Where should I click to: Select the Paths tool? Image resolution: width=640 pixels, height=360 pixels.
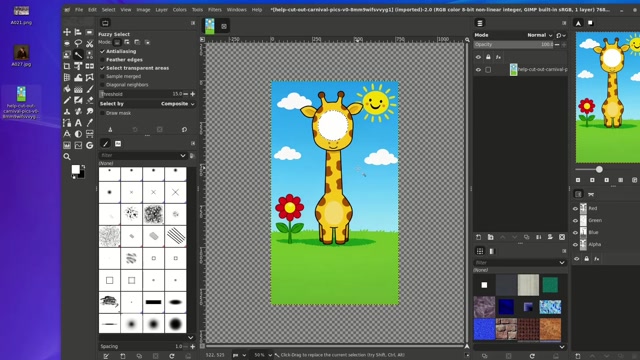67,123
